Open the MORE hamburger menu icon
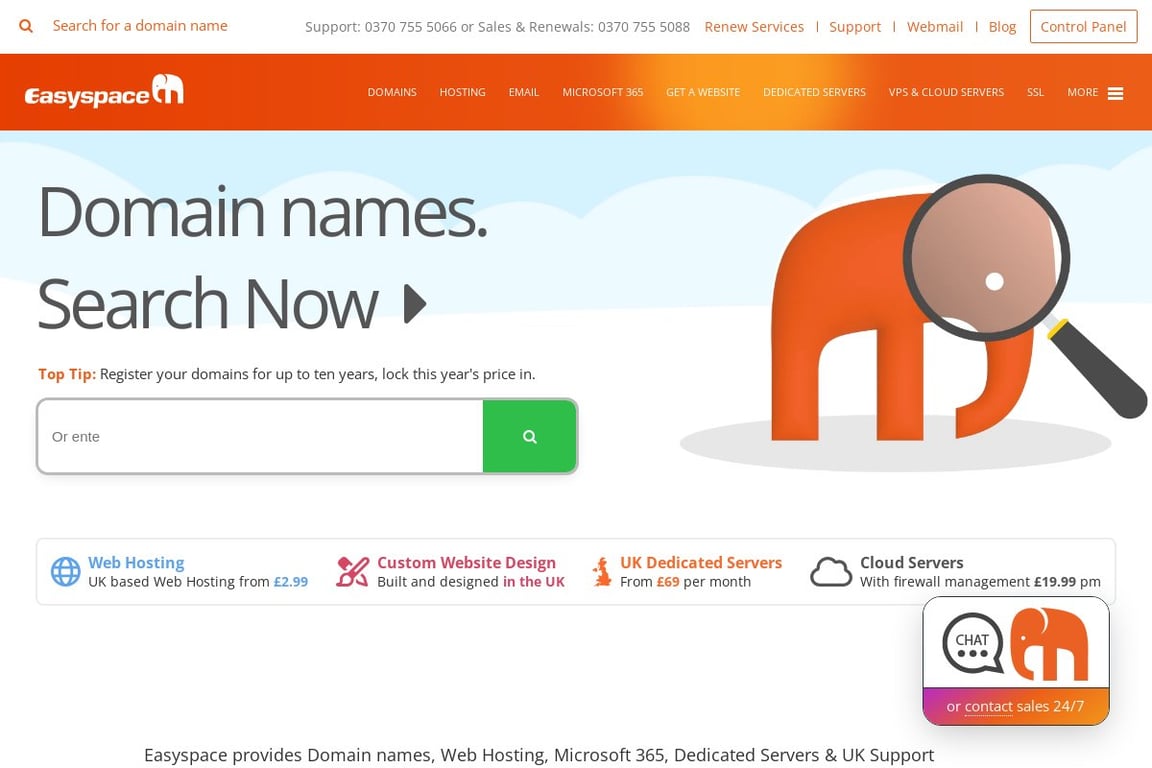The height and width of the screenshot is (768, 1152). tap(1115, 93)
